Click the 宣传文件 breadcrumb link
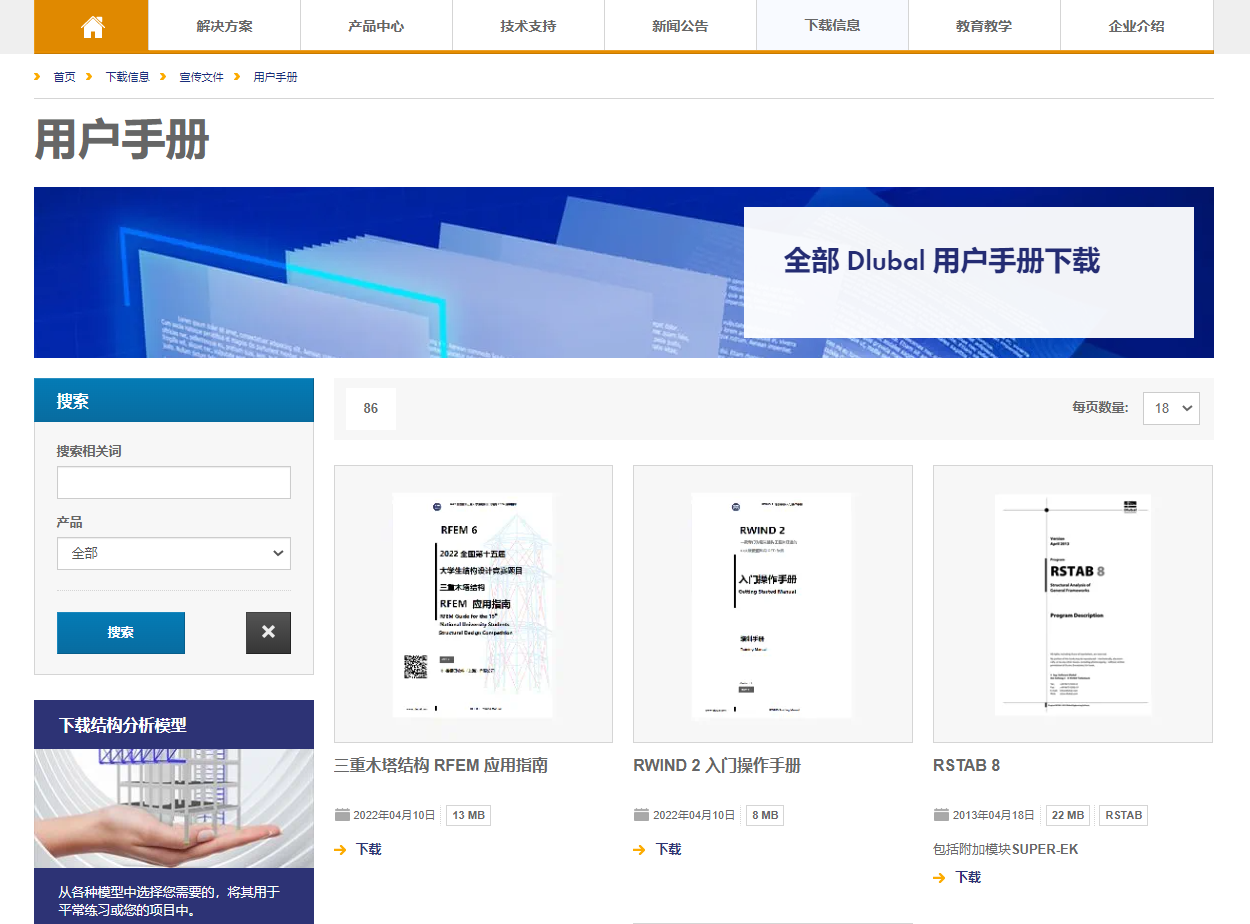 coord(201,77)
